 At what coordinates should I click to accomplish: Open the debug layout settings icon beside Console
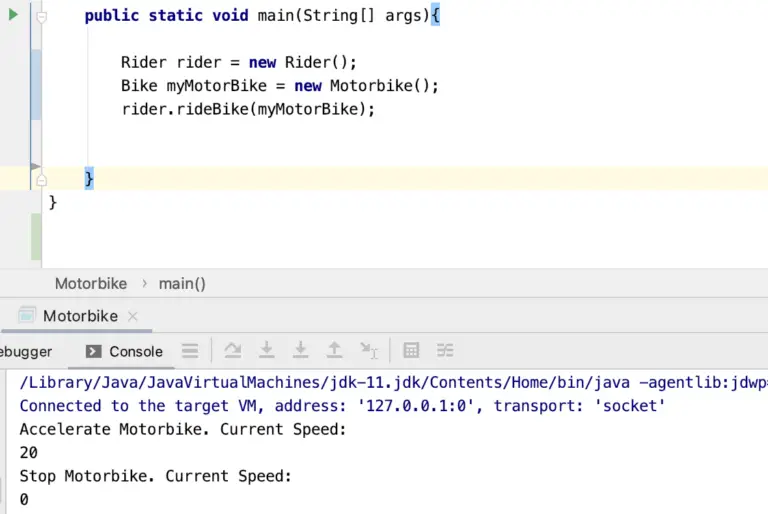pos(190,351)
